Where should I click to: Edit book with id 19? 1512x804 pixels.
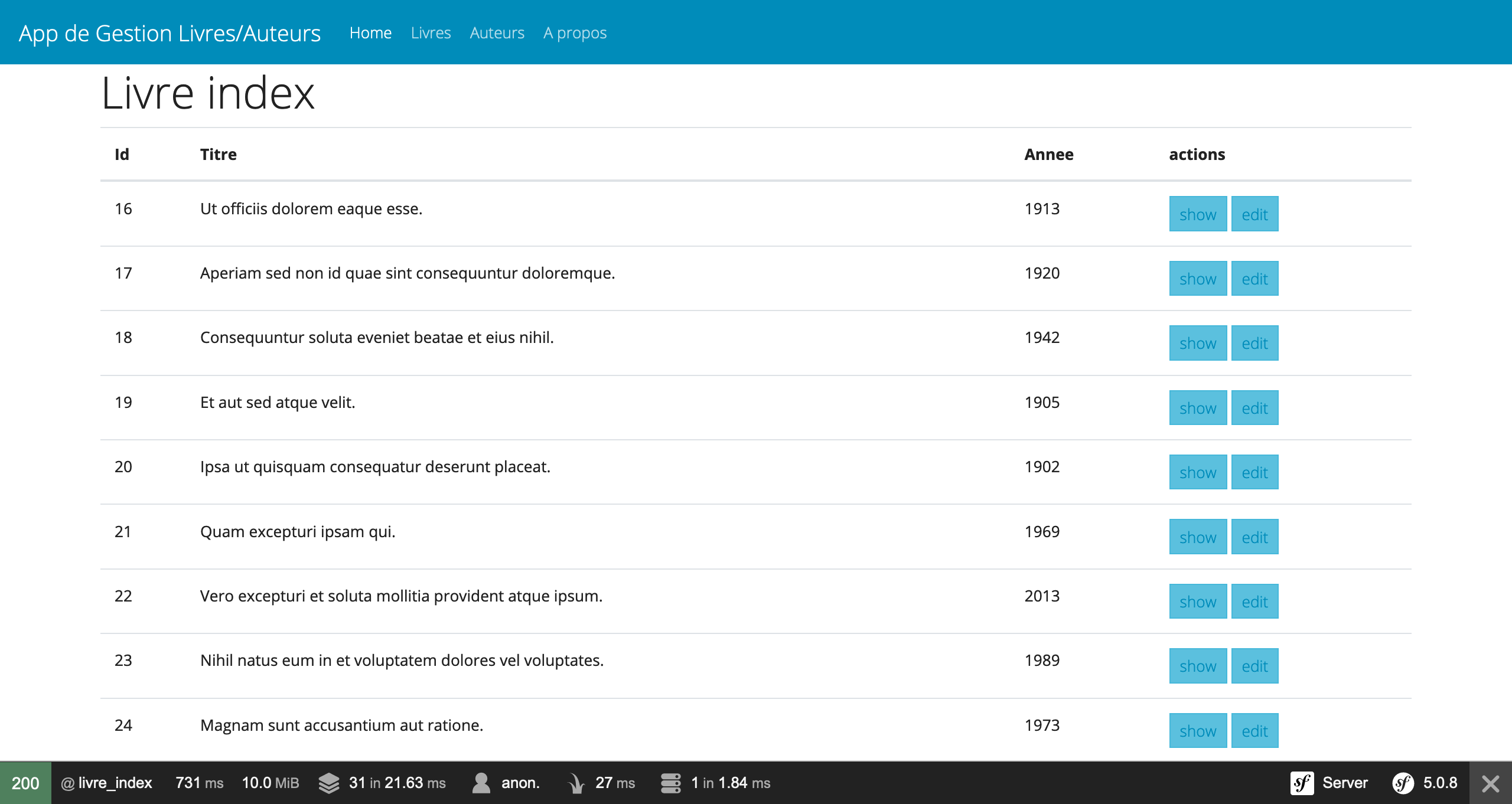click(x=1254, y=408)
